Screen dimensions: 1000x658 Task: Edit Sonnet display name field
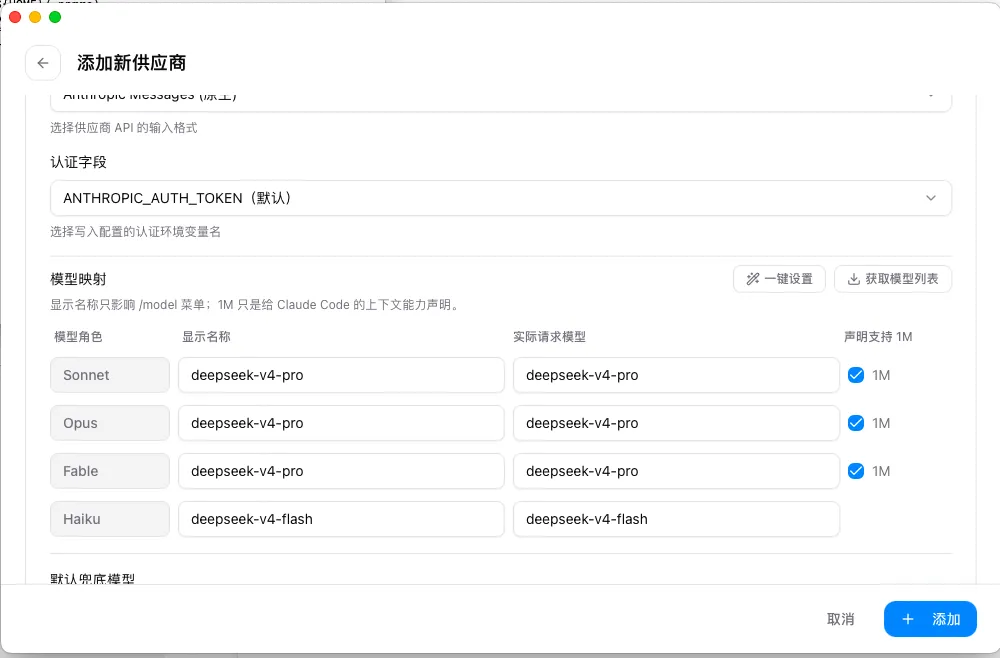pyautogui.click(x=341, y=375)
